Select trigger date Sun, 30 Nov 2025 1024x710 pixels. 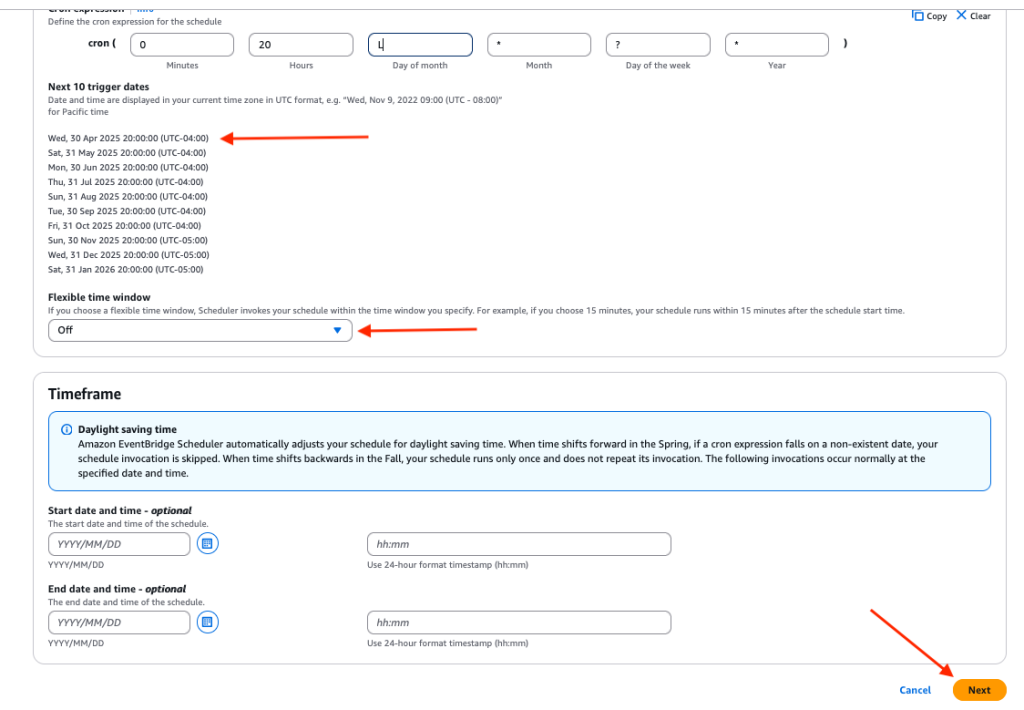tap(127, 240)
